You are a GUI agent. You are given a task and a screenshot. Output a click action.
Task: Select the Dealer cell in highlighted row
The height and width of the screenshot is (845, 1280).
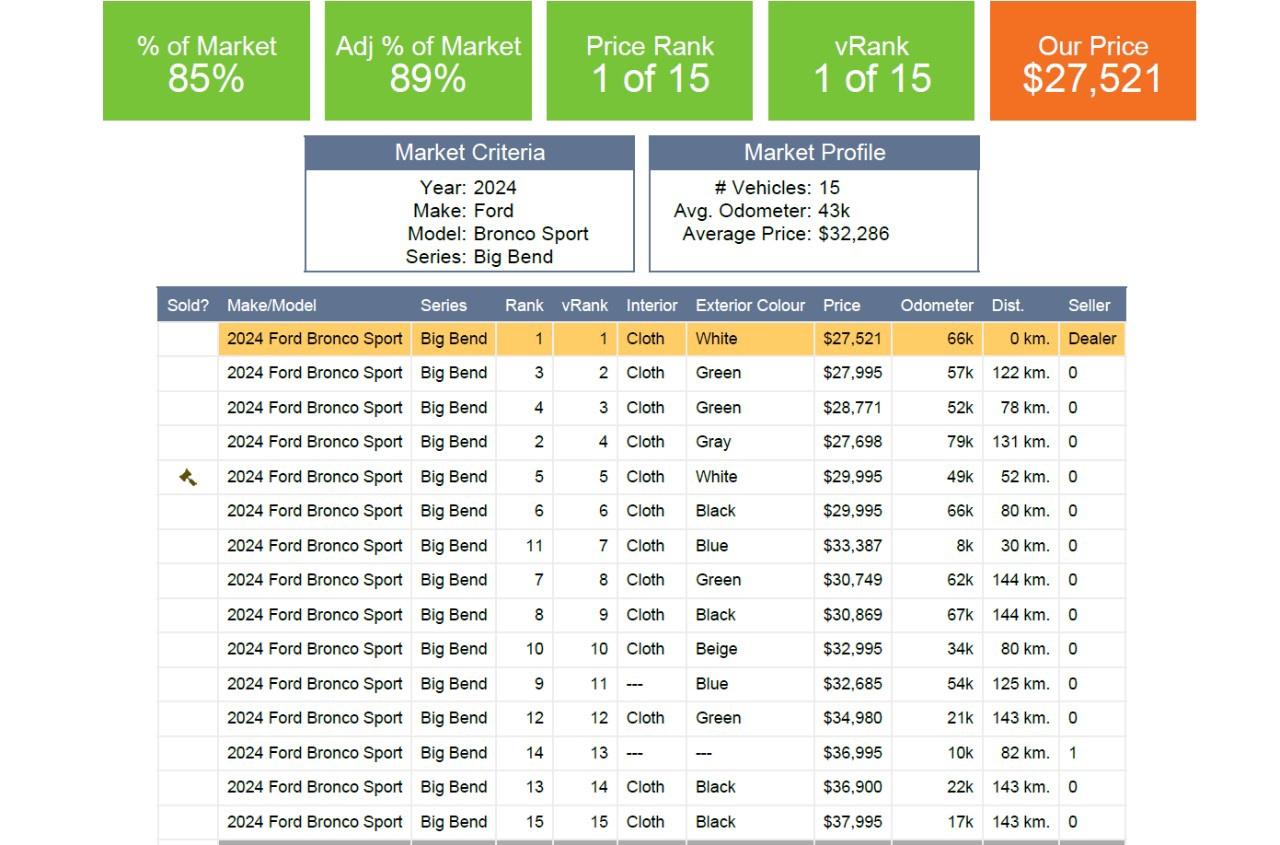pyautogui.click(x=1091, y=339)
